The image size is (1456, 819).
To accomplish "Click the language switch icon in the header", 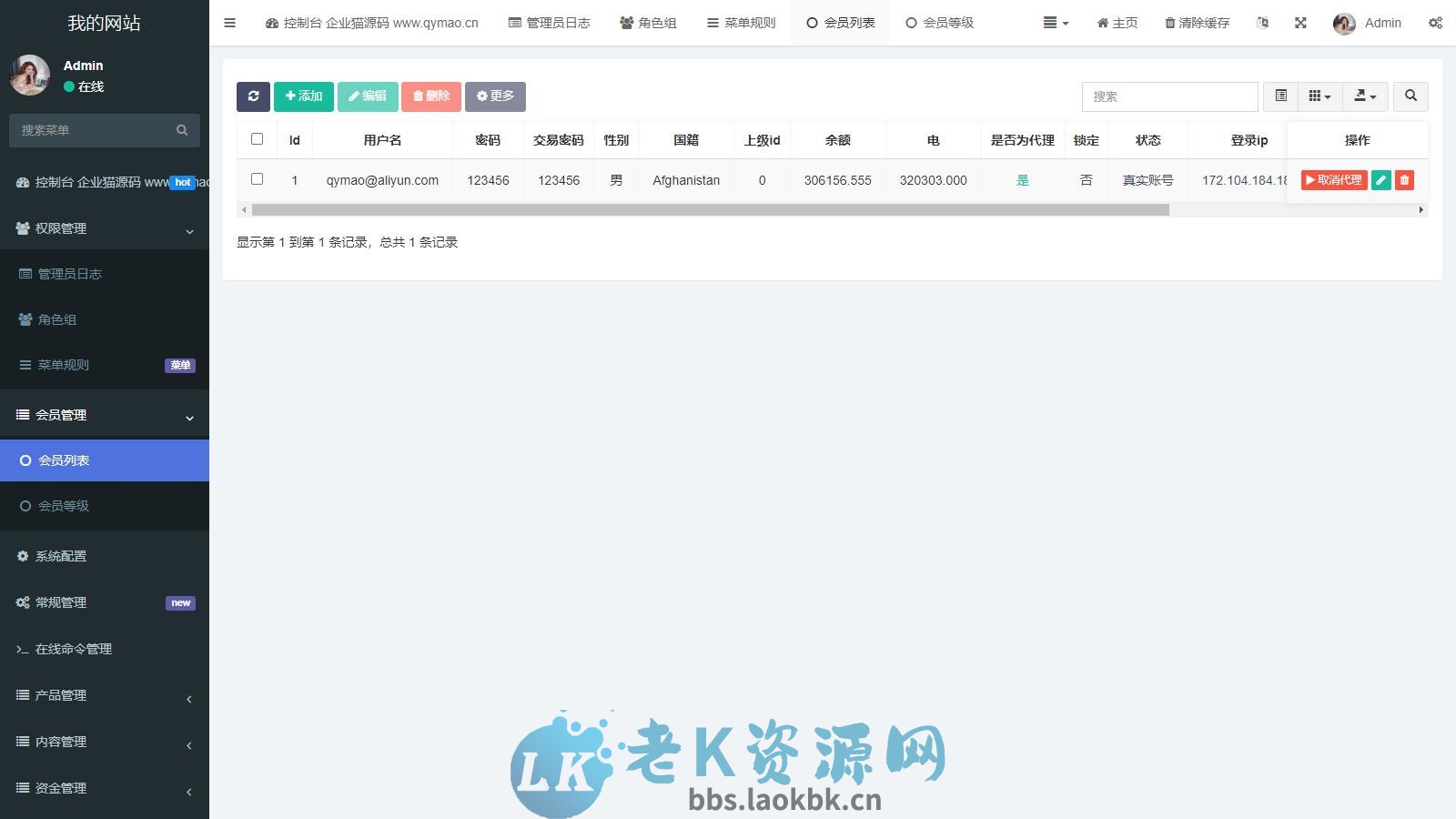I will coord(1262,23).
